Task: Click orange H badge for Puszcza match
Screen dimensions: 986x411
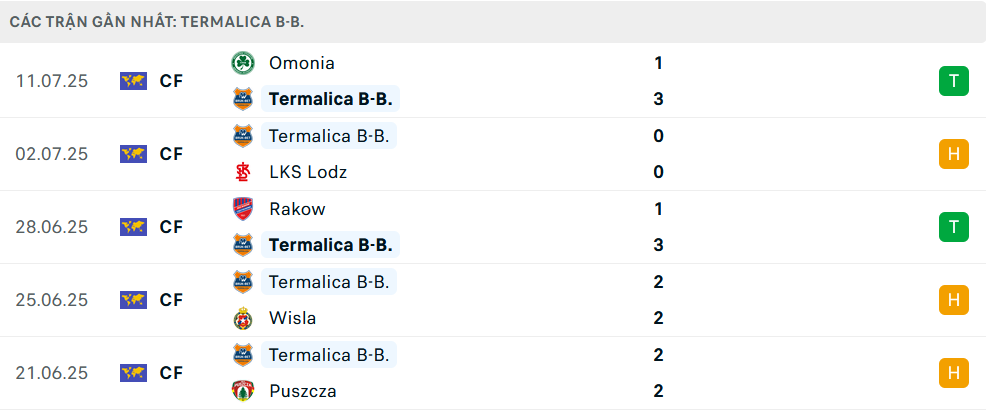Action: [x=954, y=373]
